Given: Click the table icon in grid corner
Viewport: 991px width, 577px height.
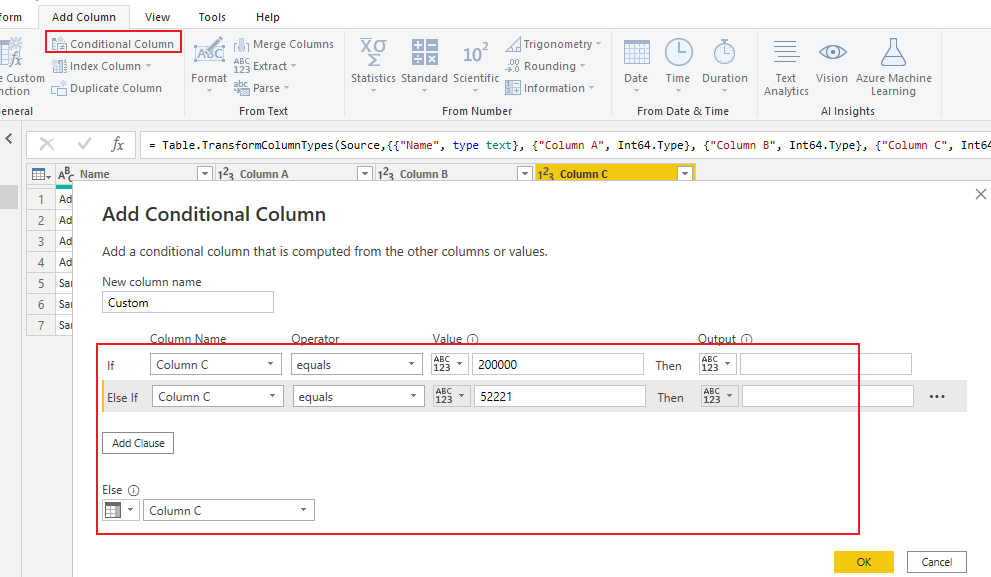Looking at the screenshot, I should coord(40,174).
